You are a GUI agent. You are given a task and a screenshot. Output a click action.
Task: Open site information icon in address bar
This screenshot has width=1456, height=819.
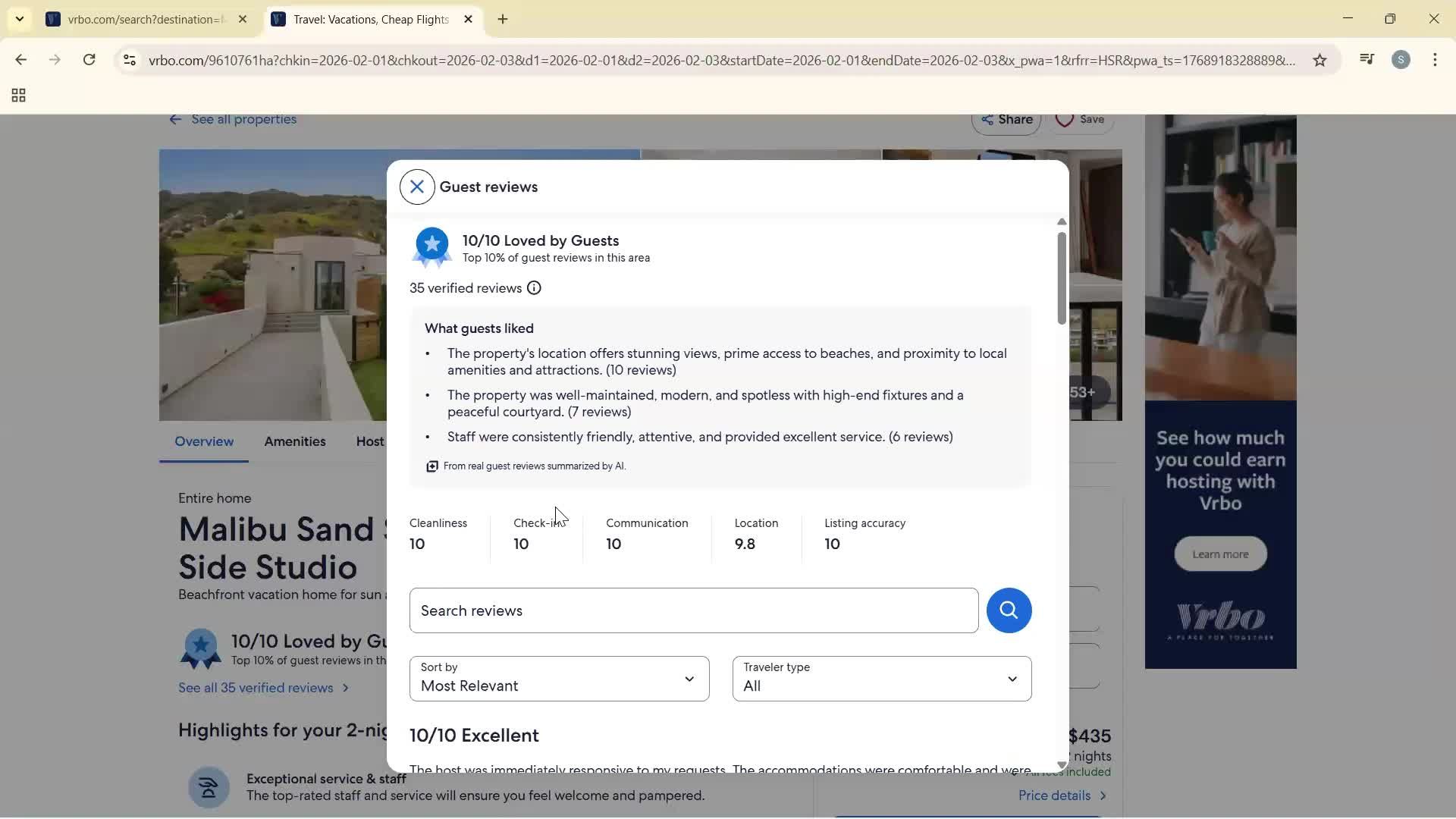click(x=130, y=60)
